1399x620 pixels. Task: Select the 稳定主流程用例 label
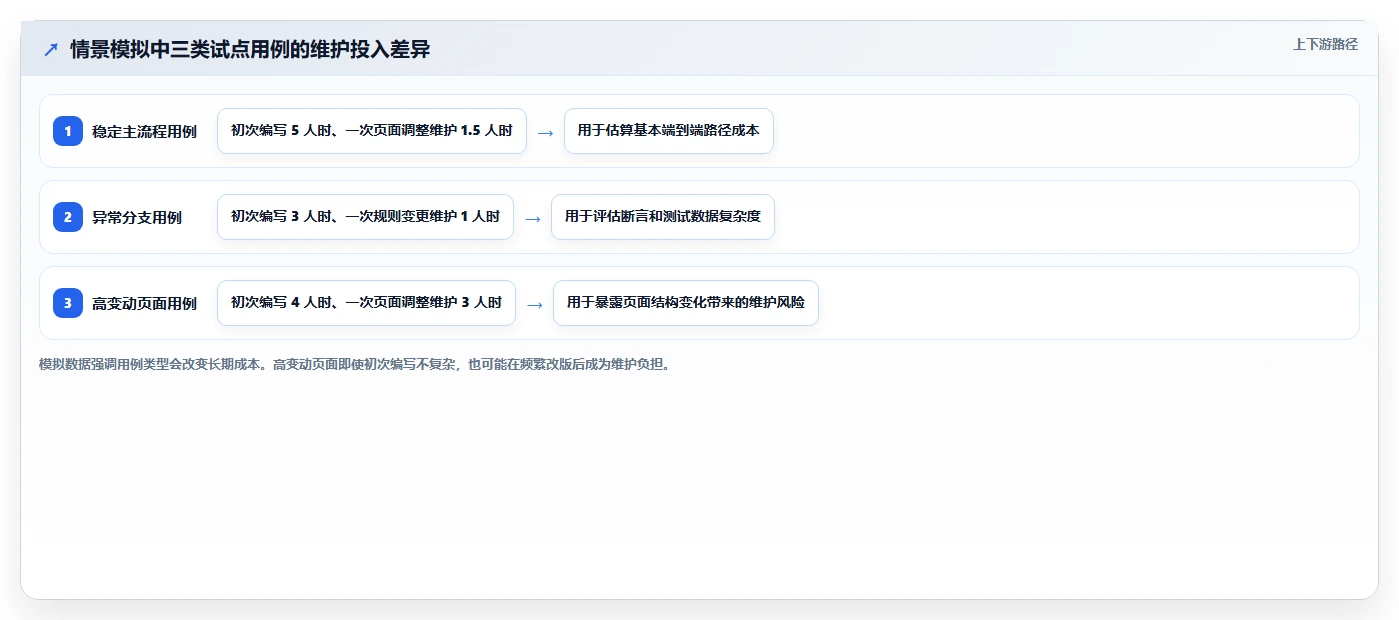click(144, 131)
